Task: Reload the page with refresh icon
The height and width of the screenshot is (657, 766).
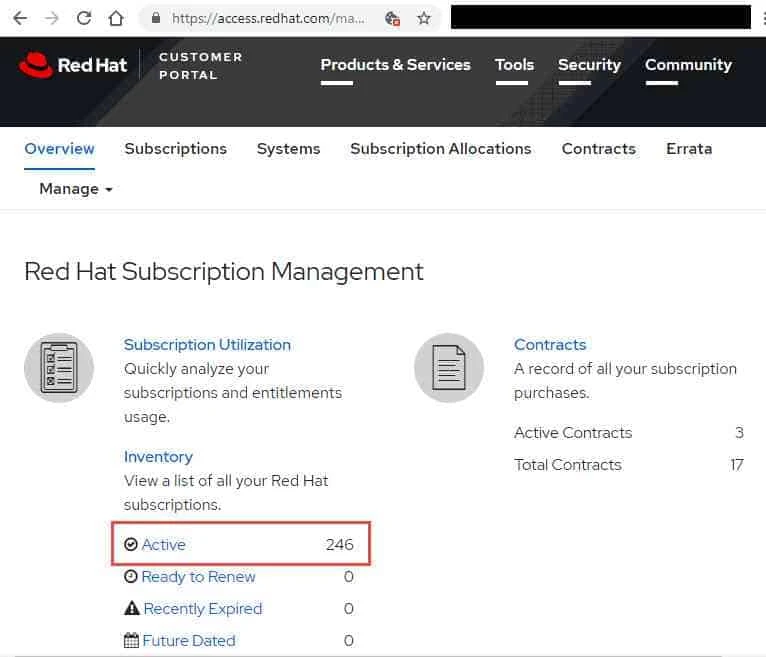Action: [84, 18]
